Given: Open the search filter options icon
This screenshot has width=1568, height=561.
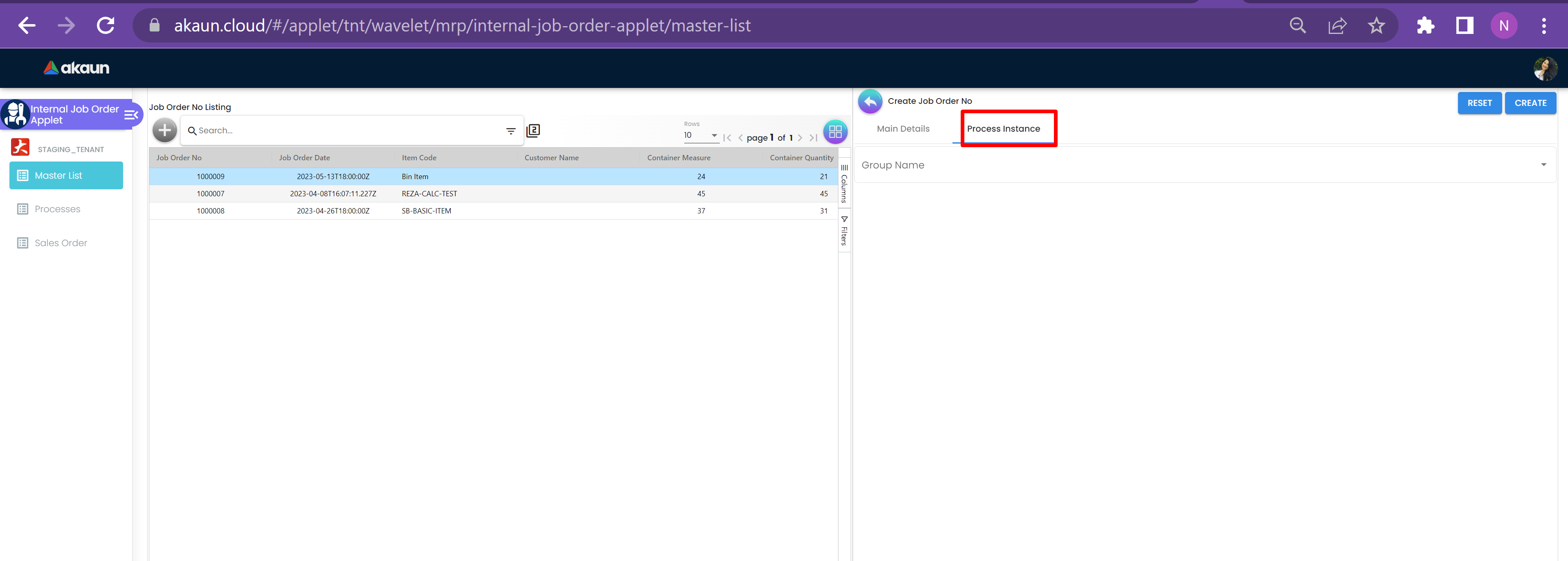Looking at the screenshot, I should pos(511,131).
